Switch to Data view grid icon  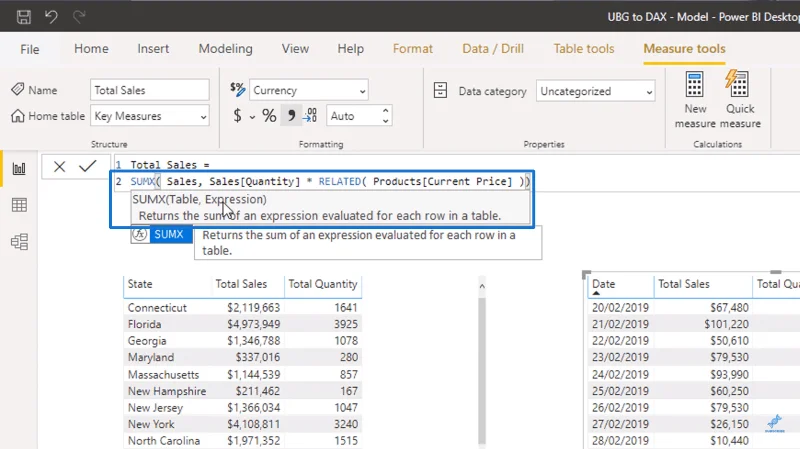click(x=19, y=205)
